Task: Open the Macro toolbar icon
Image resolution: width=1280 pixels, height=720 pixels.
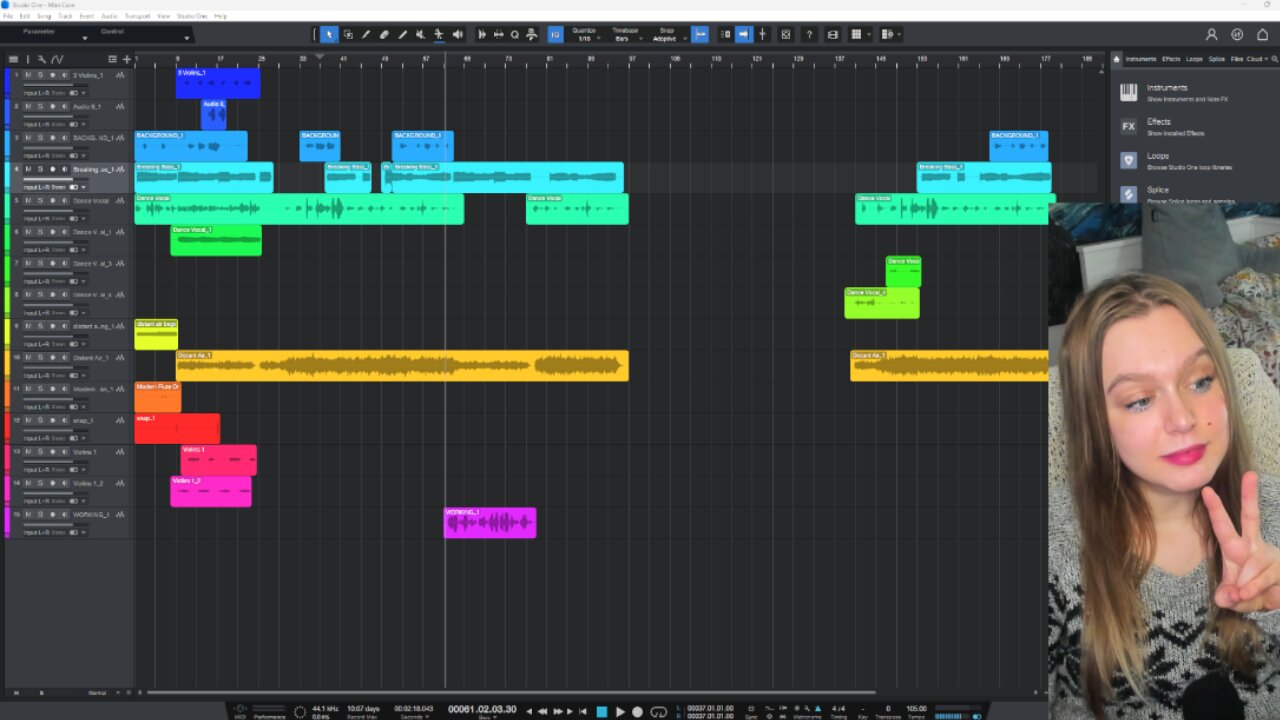Action: coord(531,34)
